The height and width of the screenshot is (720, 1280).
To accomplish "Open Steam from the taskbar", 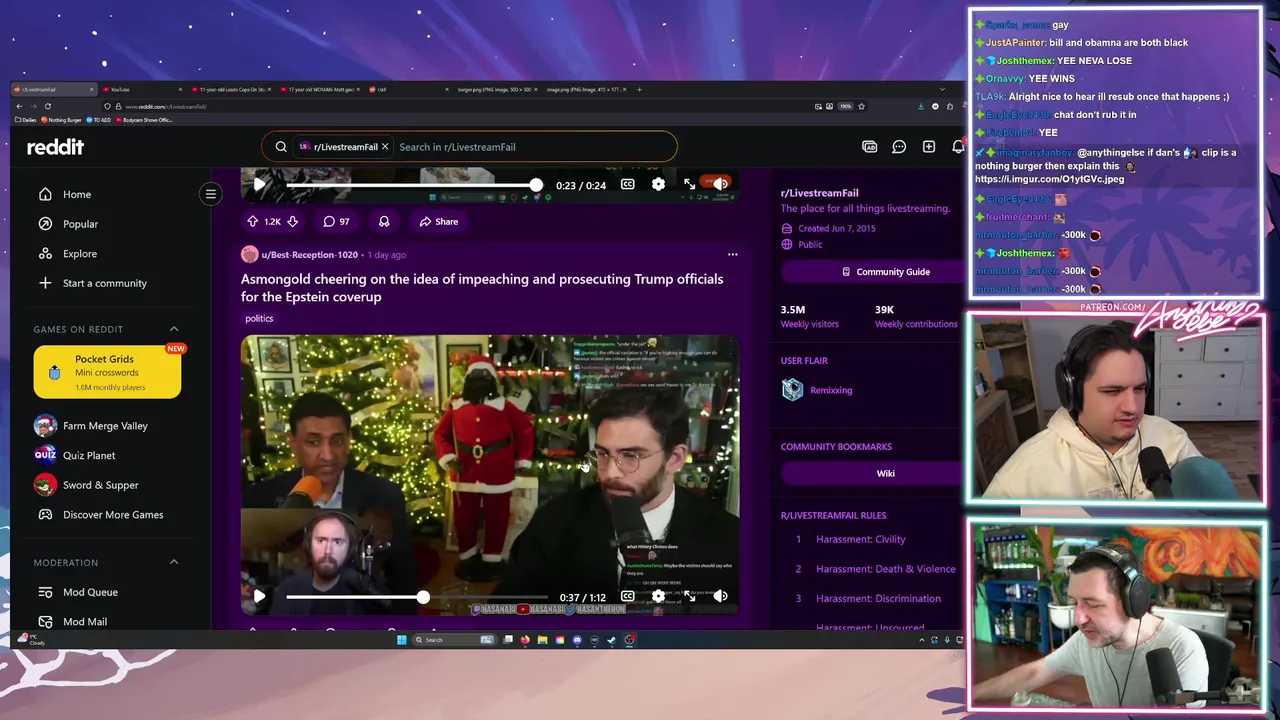I will click(x=611, y=640).
